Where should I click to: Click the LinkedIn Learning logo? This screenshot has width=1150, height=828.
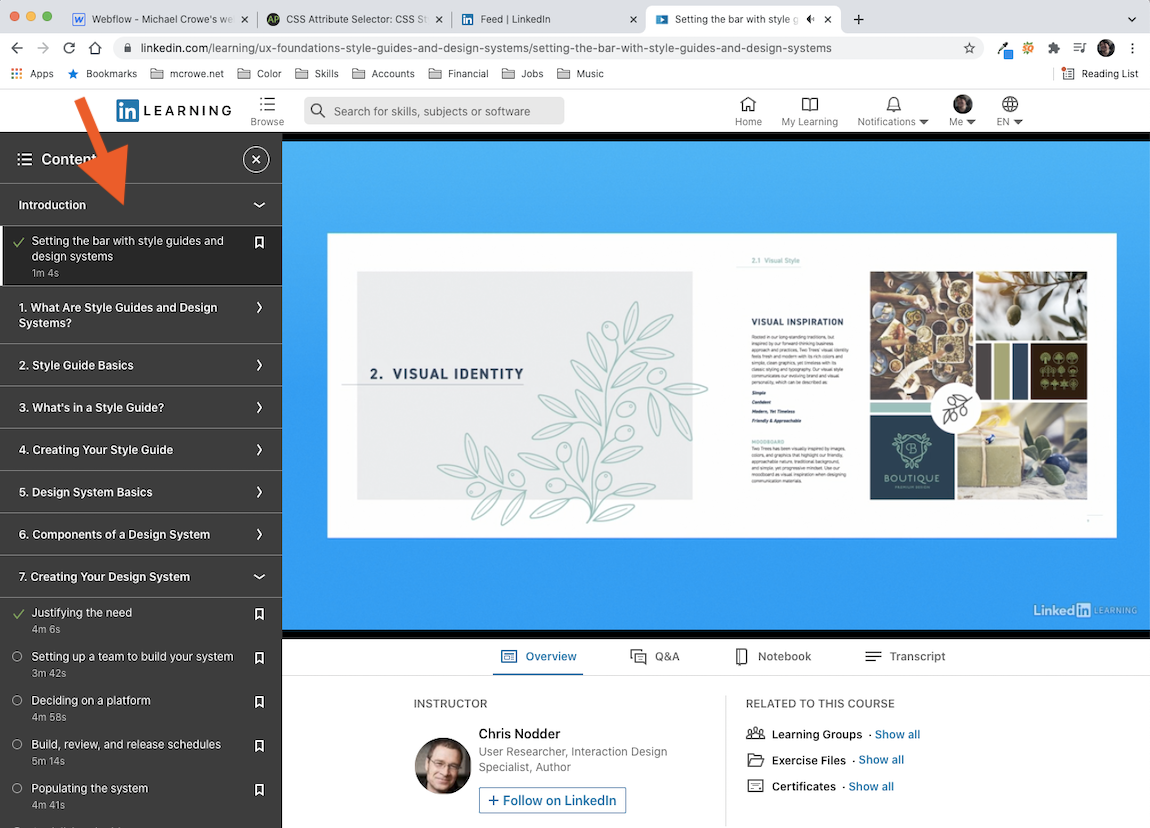click(x=174, y=111)
